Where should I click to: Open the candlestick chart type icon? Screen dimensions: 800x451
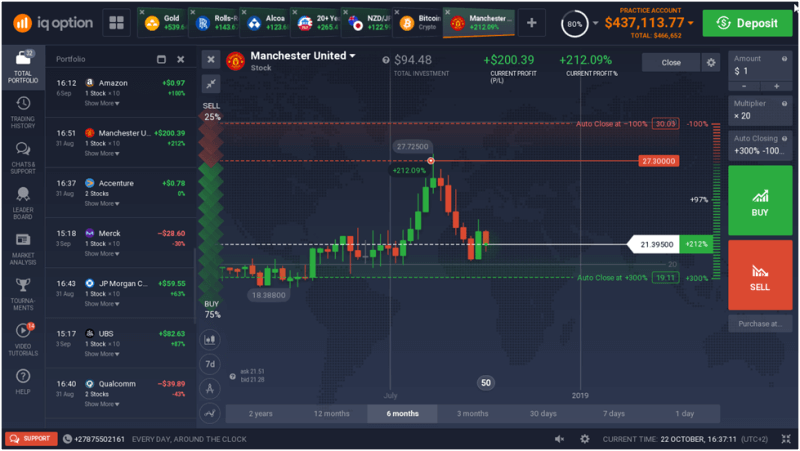pyautogui.click(x=210, y=340)
